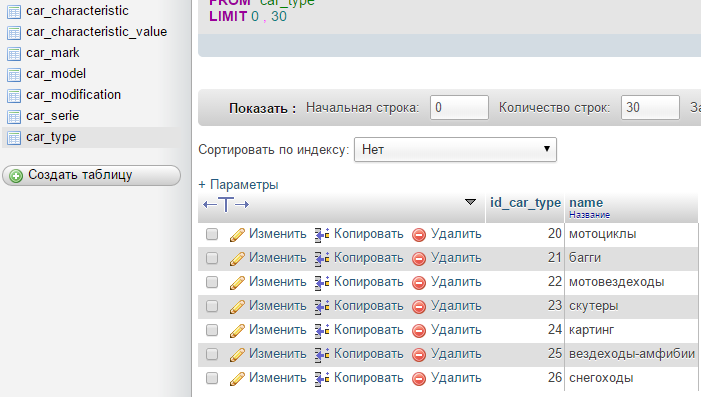The height and width of the screenshot is (397, 701).
Task: Open Сортировать по индексу dropdown
Action: [455, 149]
